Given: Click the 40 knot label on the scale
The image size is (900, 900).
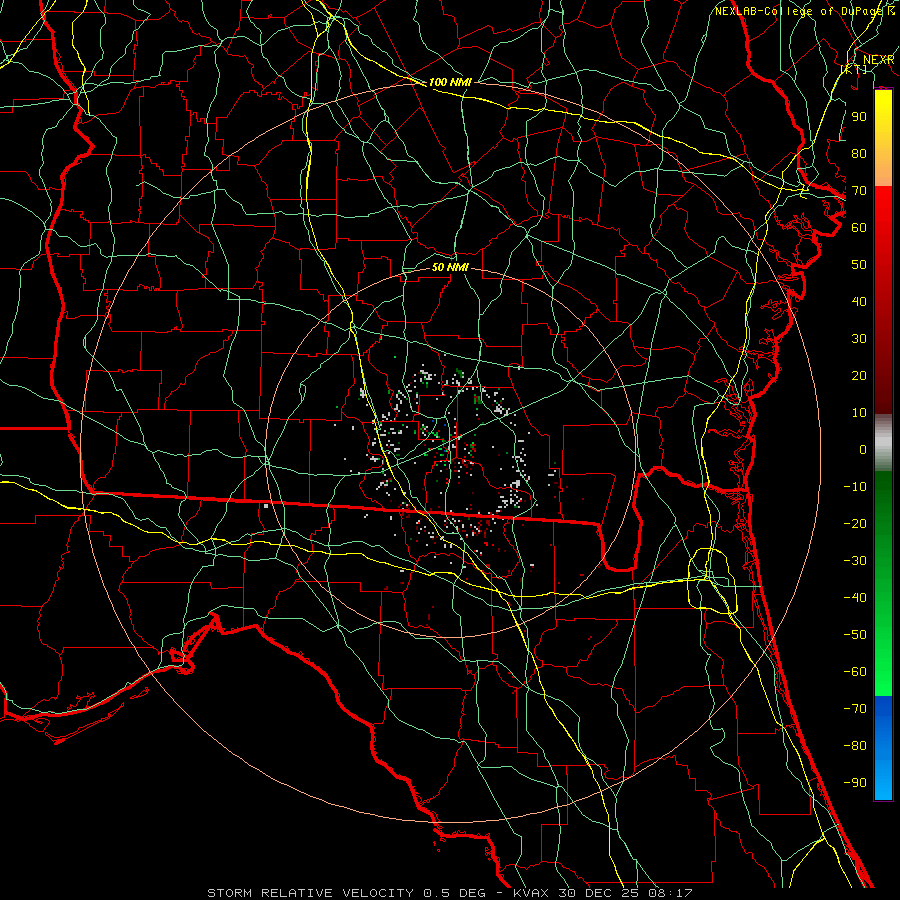Looking at the screenshot, I should 859,301.
